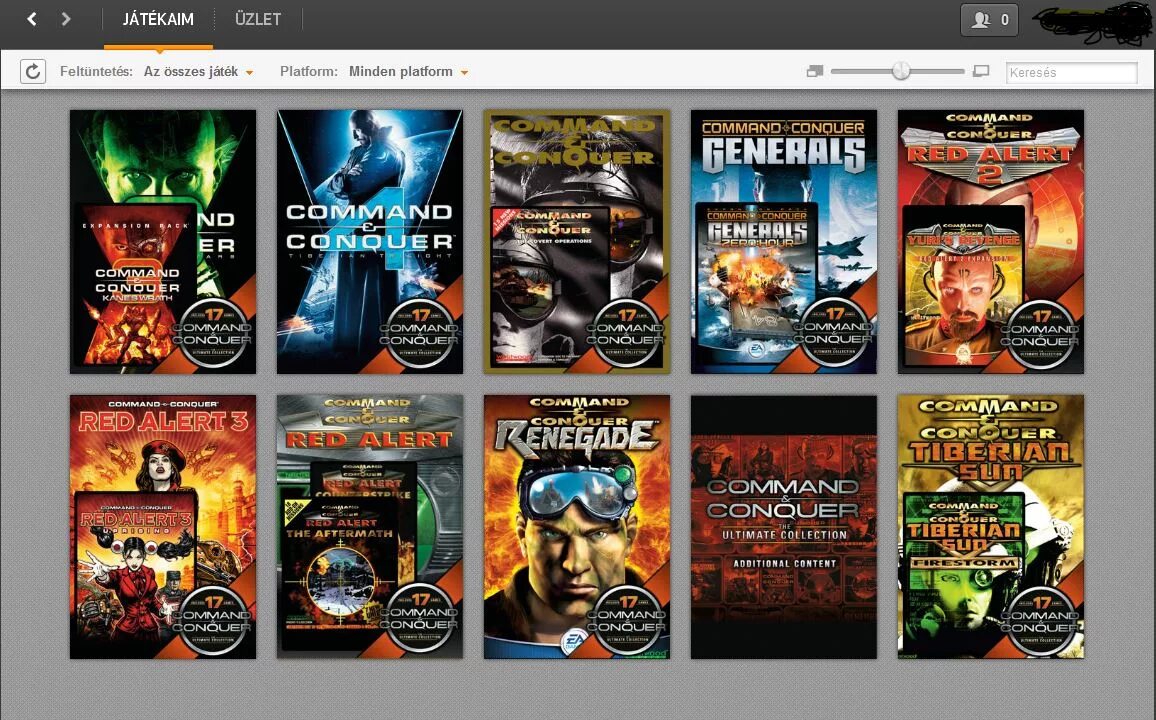This screenshot has width=1156, height=720.
Task: Open the Red Alert Aftermath game tile
Action: (370, 527)
